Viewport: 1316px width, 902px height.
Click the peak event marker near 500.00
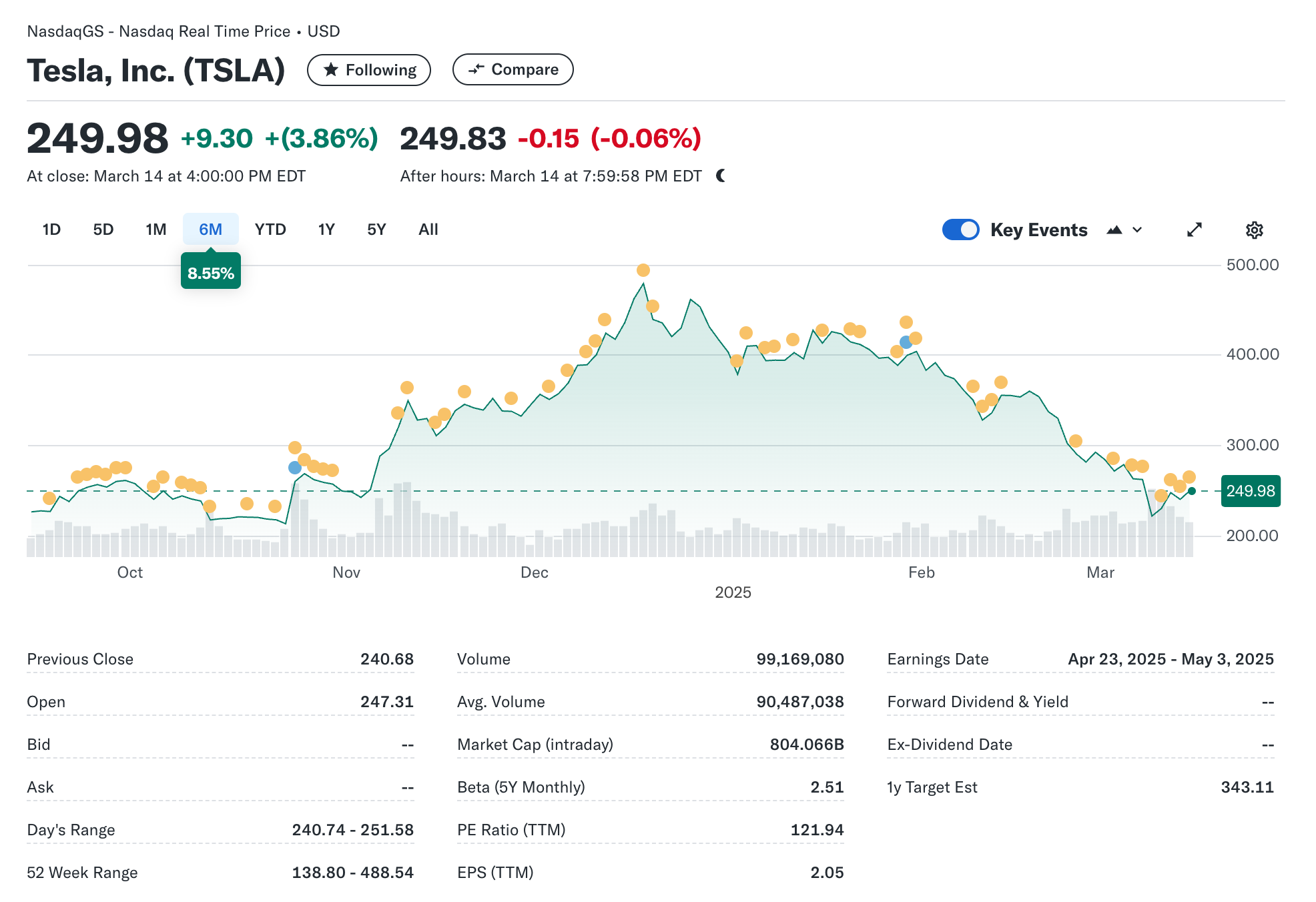click(643, 270)
